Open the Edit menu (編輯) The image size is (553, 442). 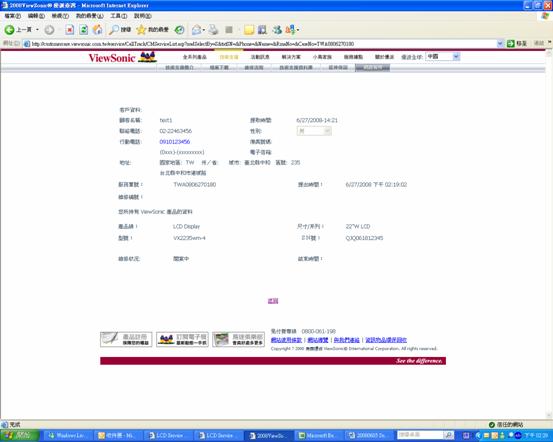coord(36,16)
